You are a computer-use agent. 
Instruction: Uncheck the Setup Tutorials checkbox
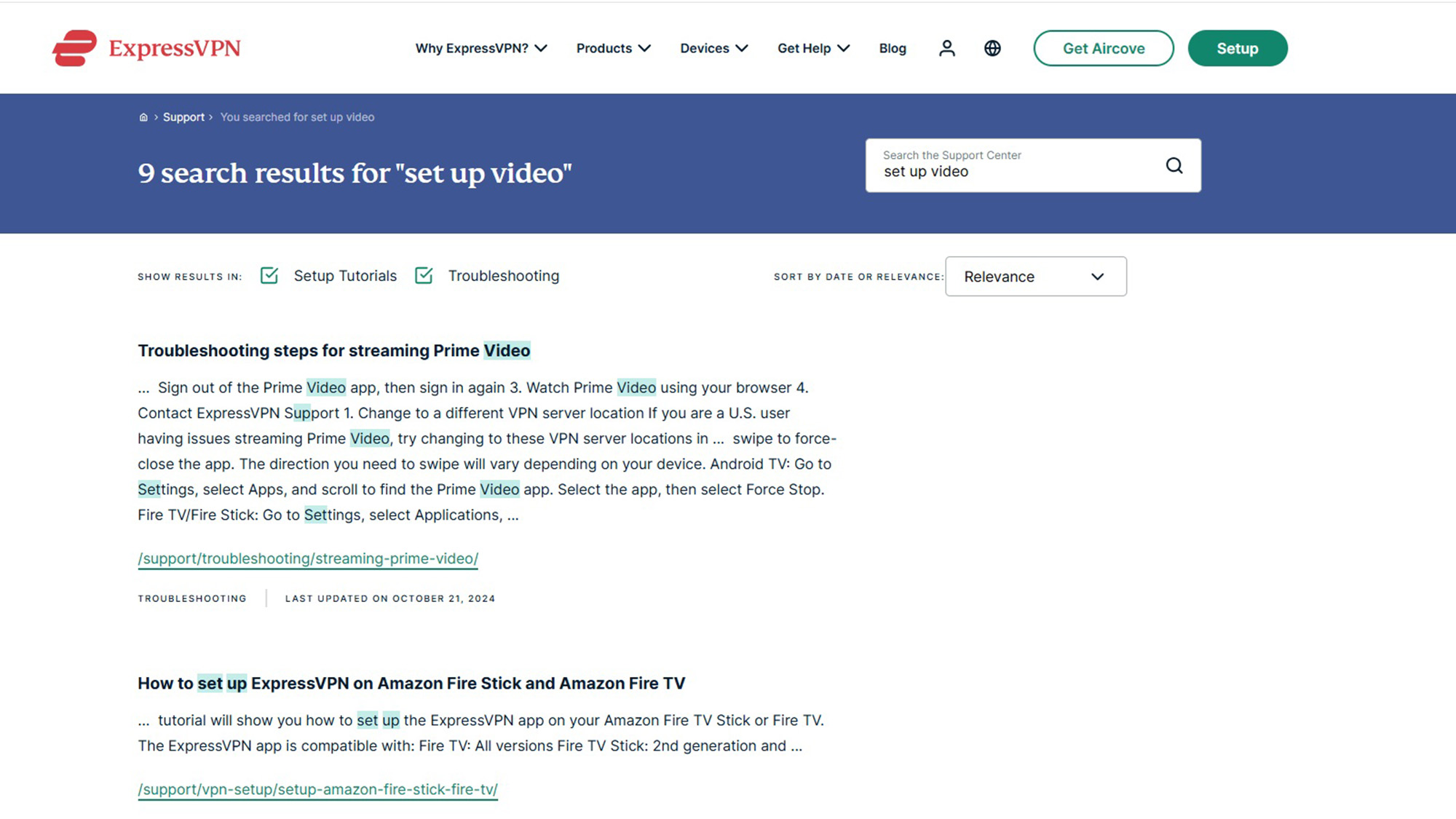click(x=269, y=276)
